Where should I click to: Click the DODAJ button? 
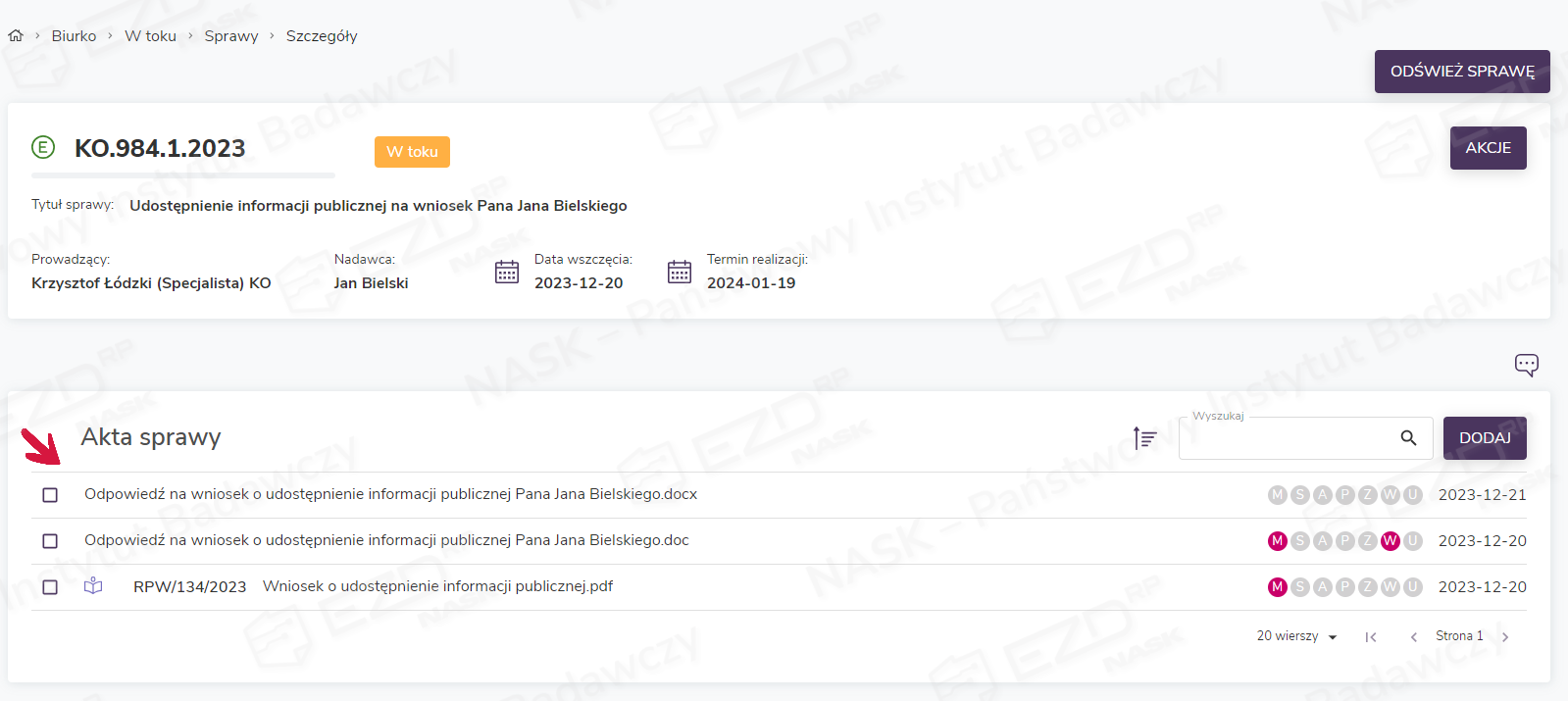tap(1485, 438)
